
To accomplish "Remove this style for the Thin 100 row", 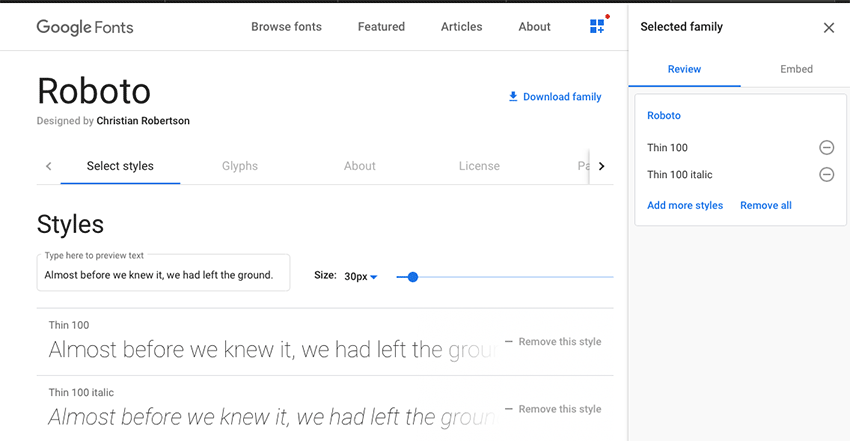I will [553, 342].
